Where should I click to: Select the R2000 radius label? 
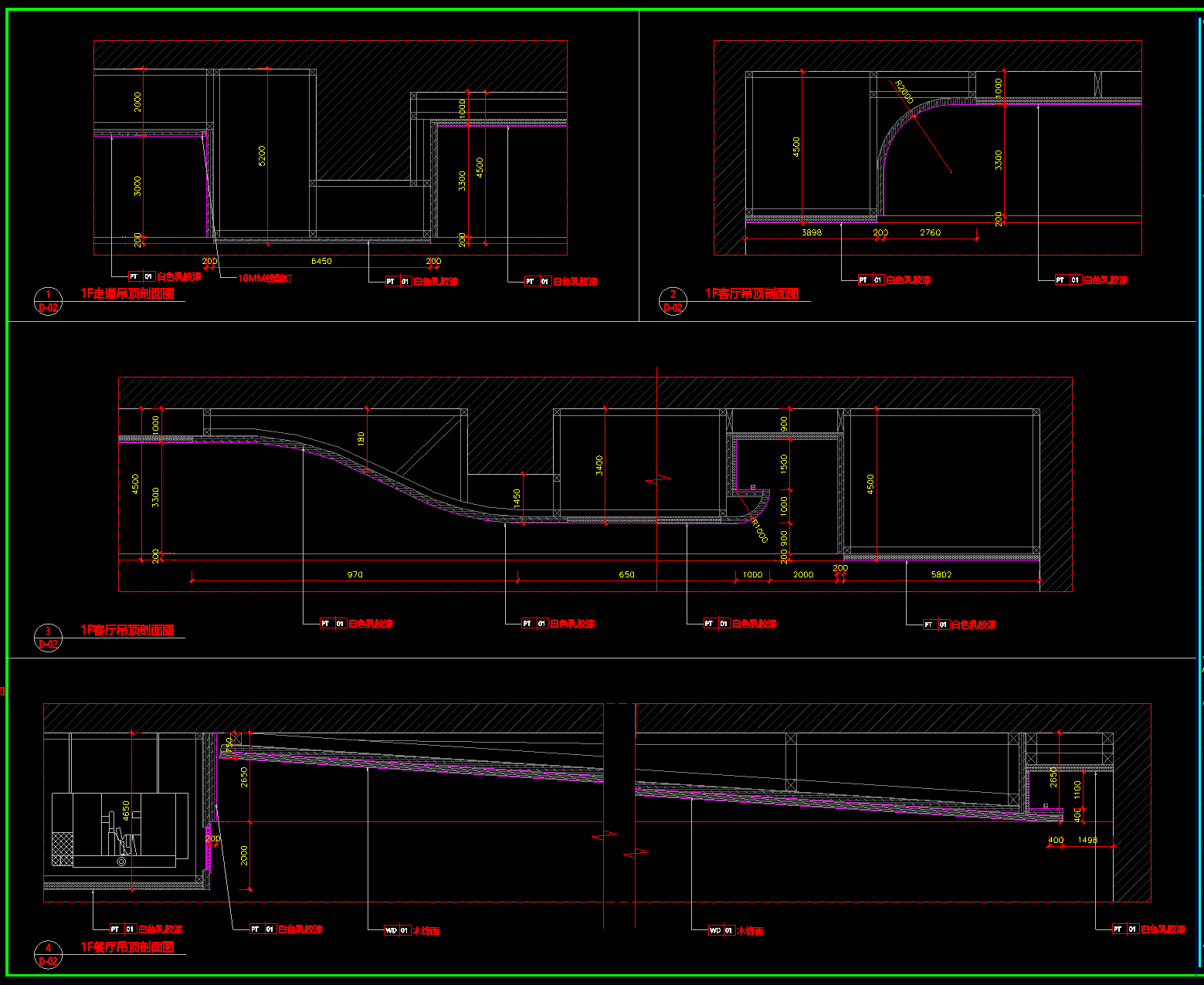click(x=904, y=92)
